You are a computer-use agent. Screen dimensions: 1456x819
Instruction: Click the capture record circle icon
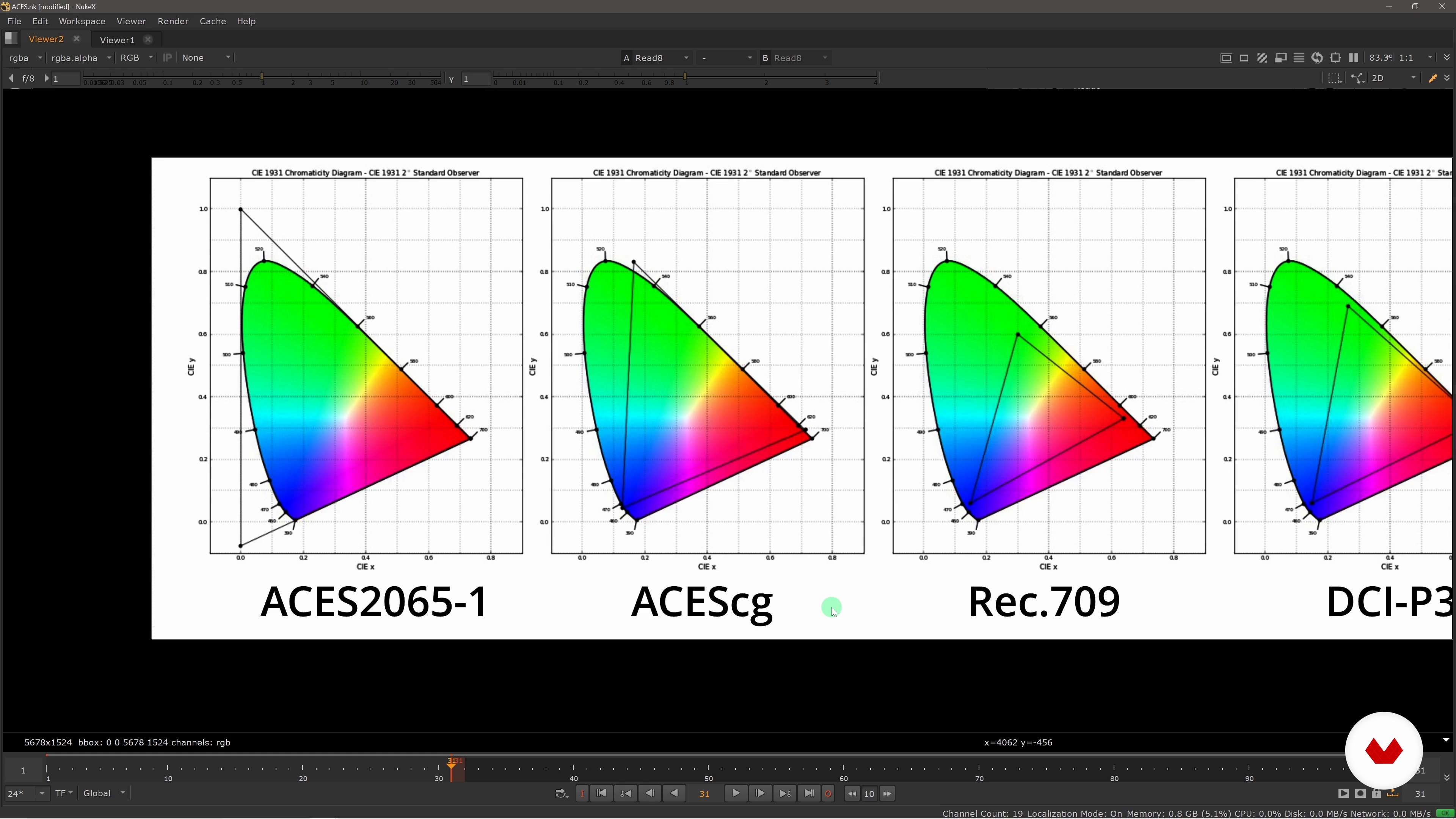tap(1360, 794)
